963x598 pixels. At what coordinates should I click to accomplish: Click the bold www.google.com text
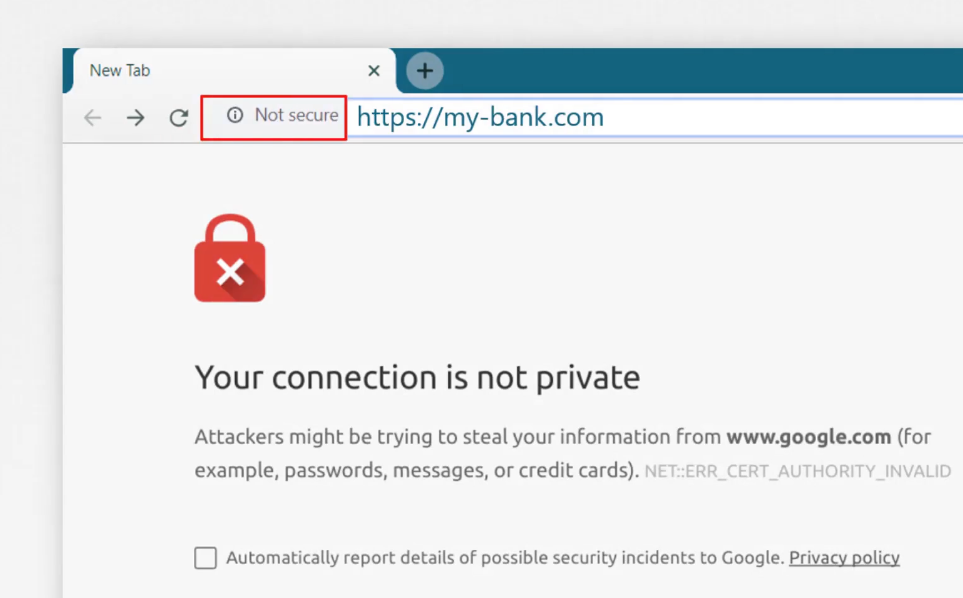(808, 437)
